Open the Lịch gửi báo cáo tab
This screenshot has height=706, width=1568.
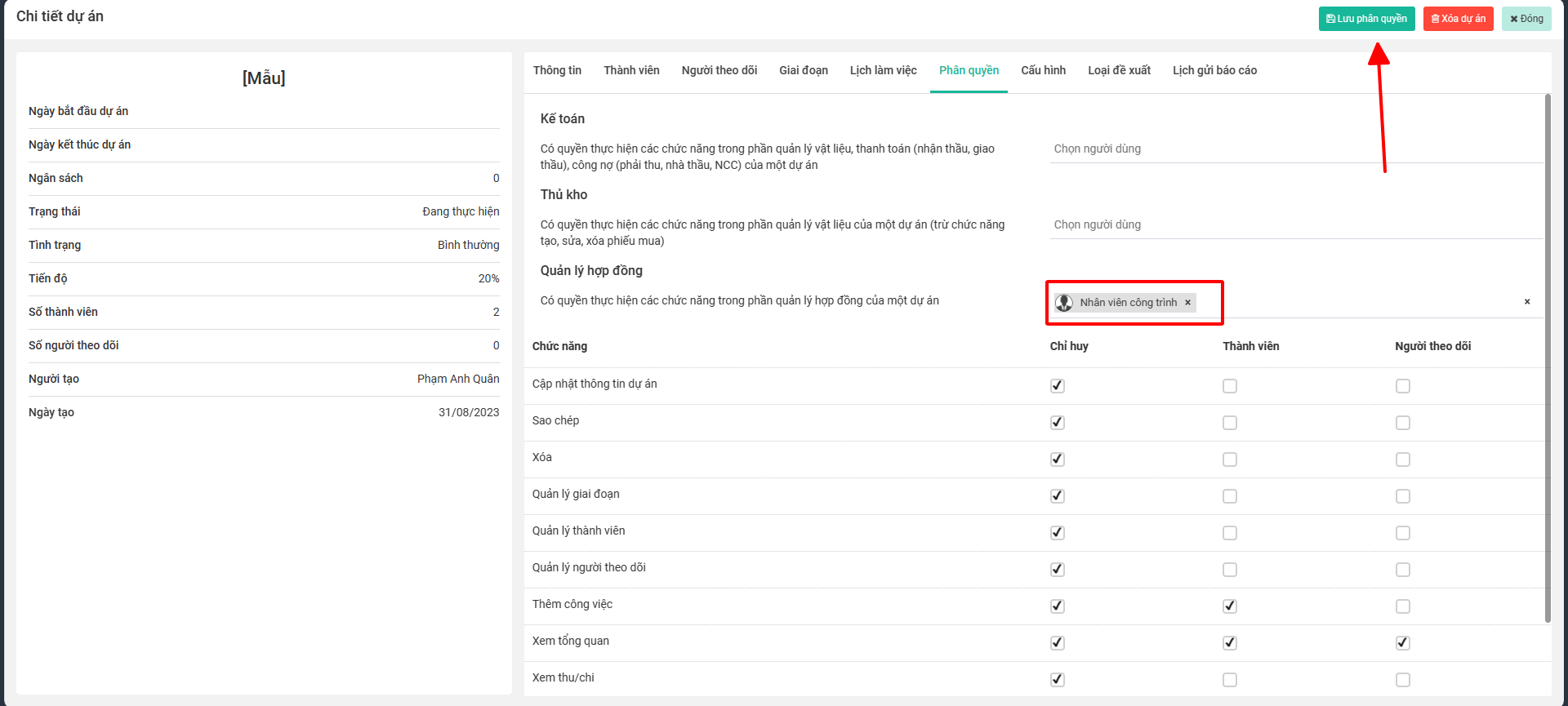click(1214, 71)
